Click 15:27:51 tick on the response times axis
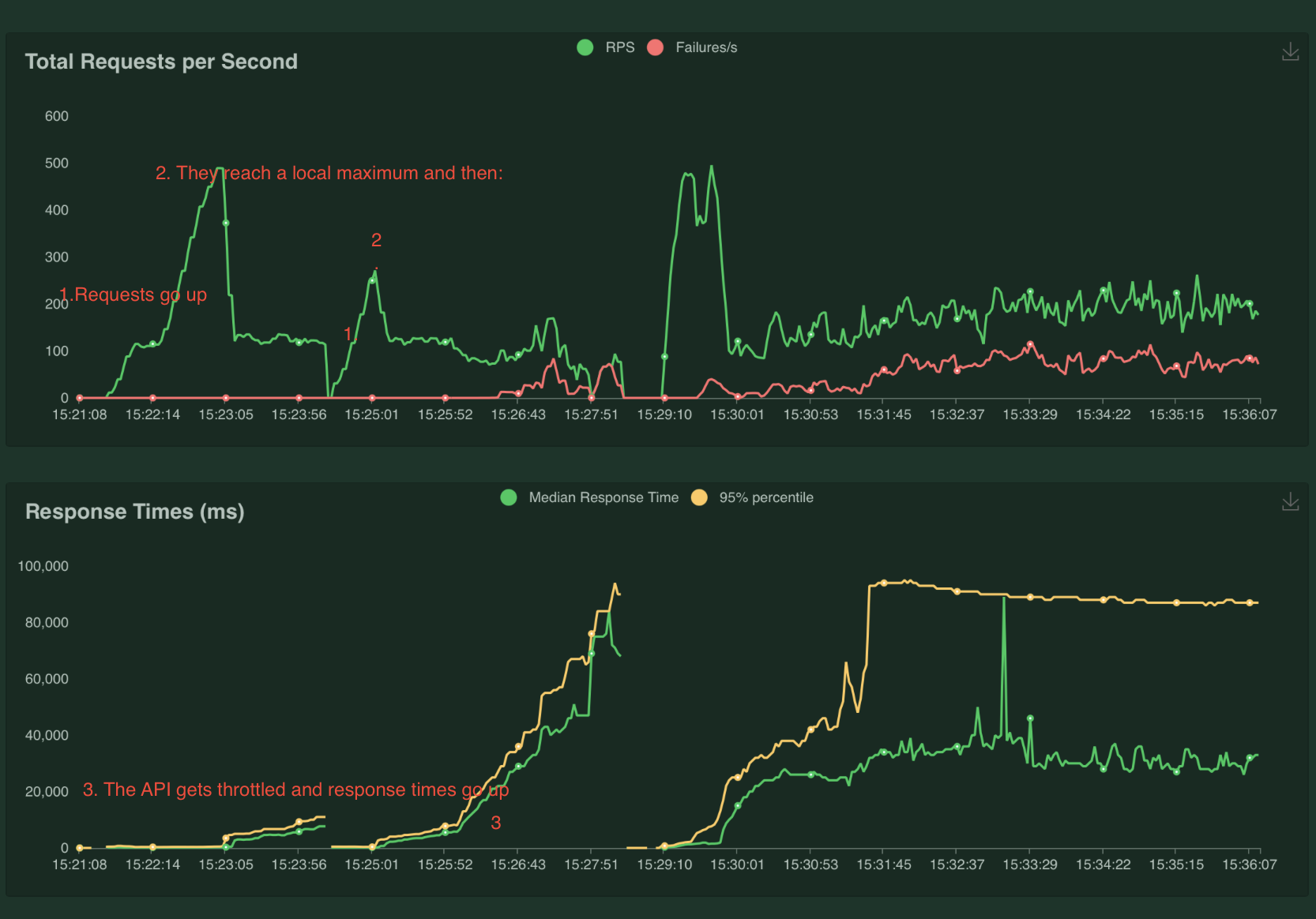Viewport: 1316px width, 919px height. [x=591, y=865]
